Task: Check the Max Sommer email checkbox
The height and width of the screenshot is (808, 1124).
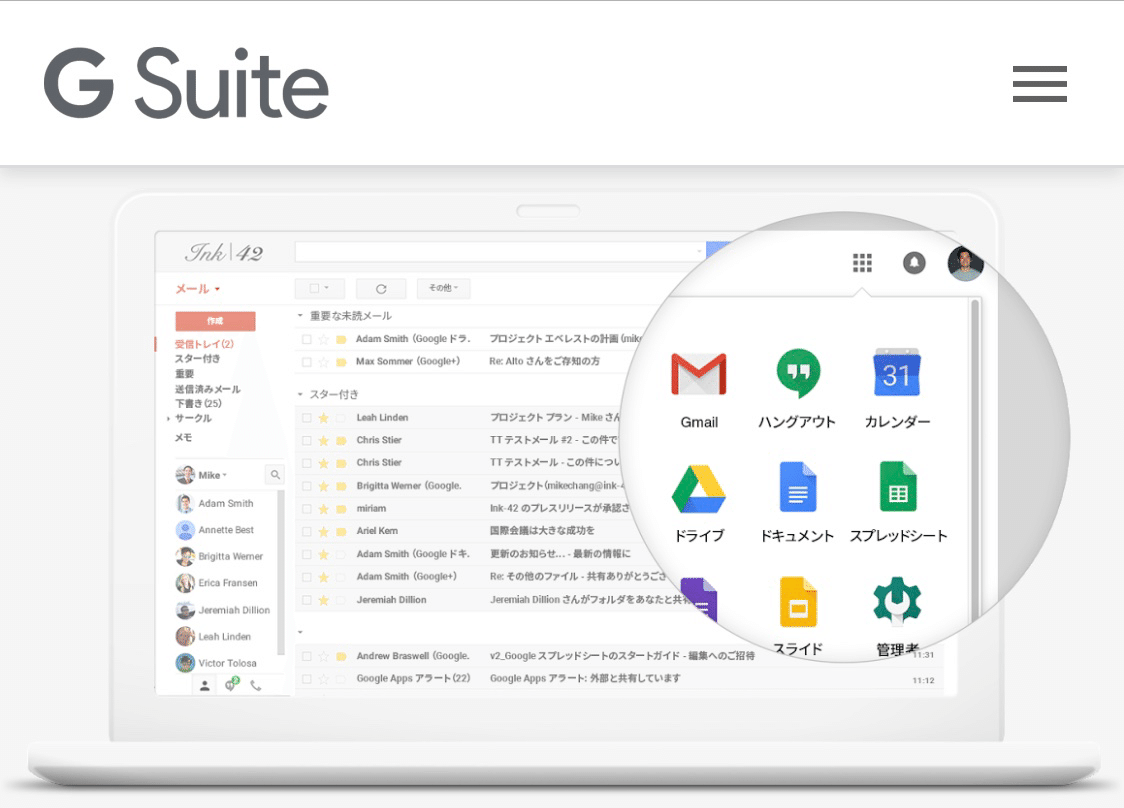Action: (x=307, y=362)
